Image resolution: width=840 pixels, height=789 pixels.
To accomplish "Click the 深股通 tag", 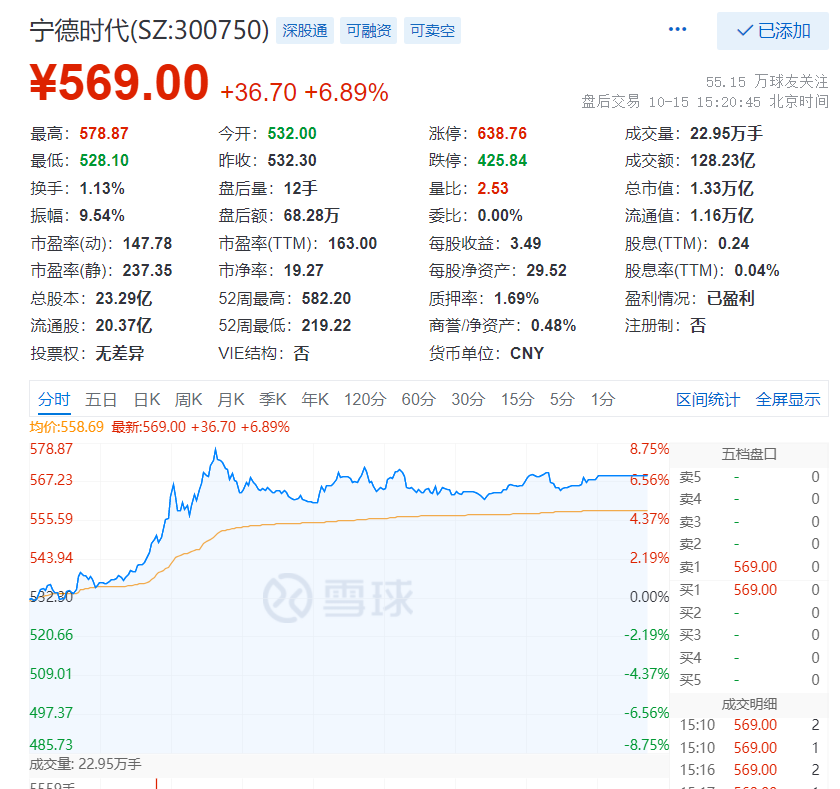I will click(305, 31).
